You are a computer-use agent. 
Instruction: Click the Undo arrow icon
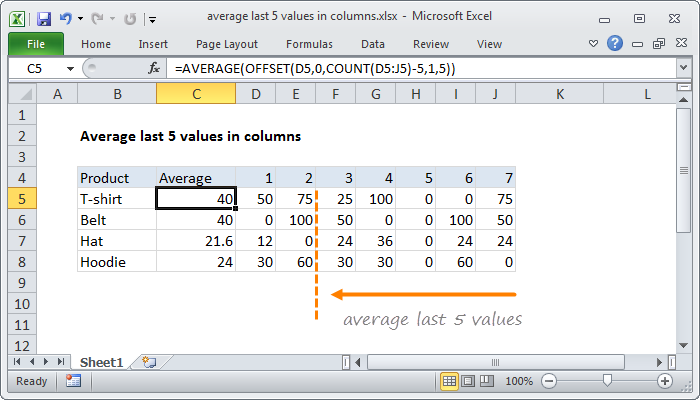coord(65,19)
